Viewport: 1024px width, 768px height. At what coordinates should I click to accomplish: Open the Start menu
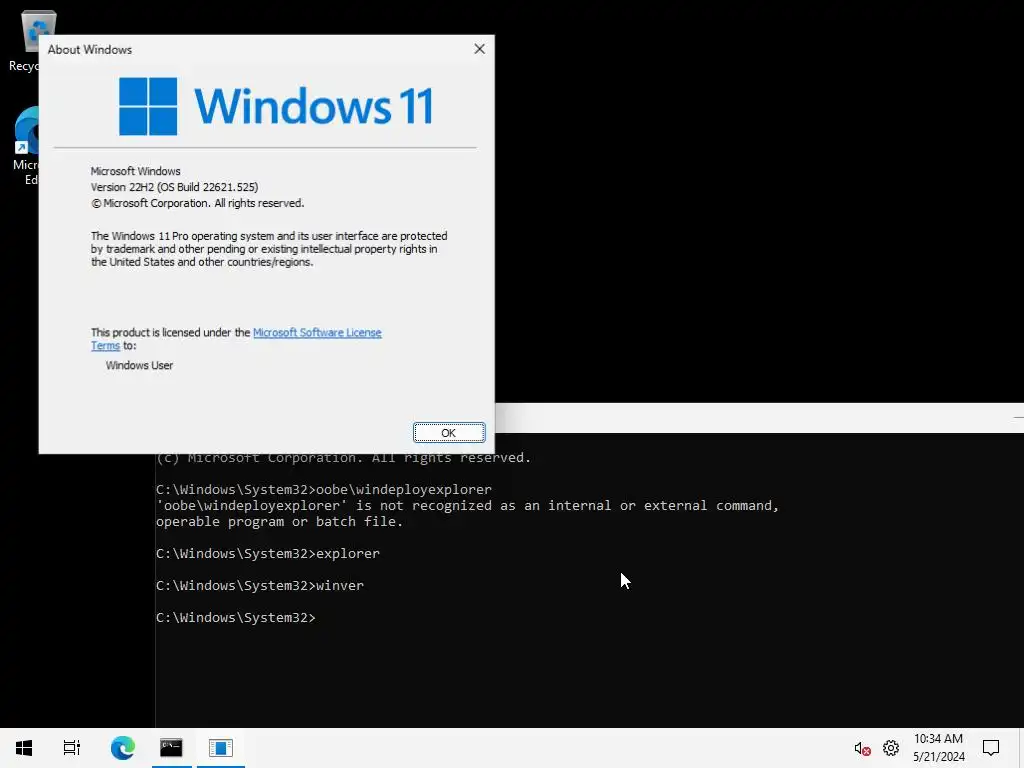click(24, 748)
